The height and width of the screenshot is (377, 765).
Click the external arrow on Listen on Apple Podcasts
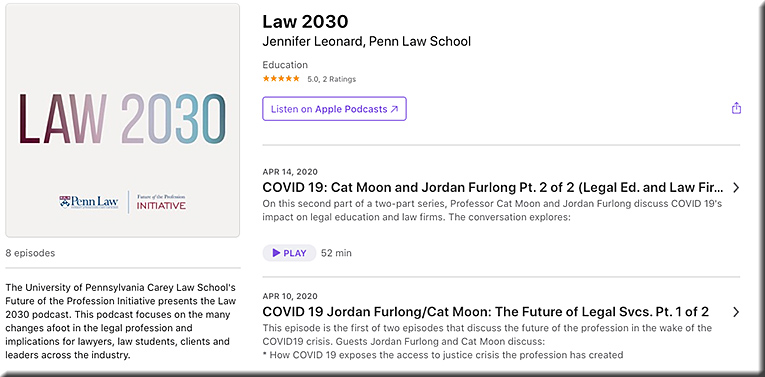[394, 109]
